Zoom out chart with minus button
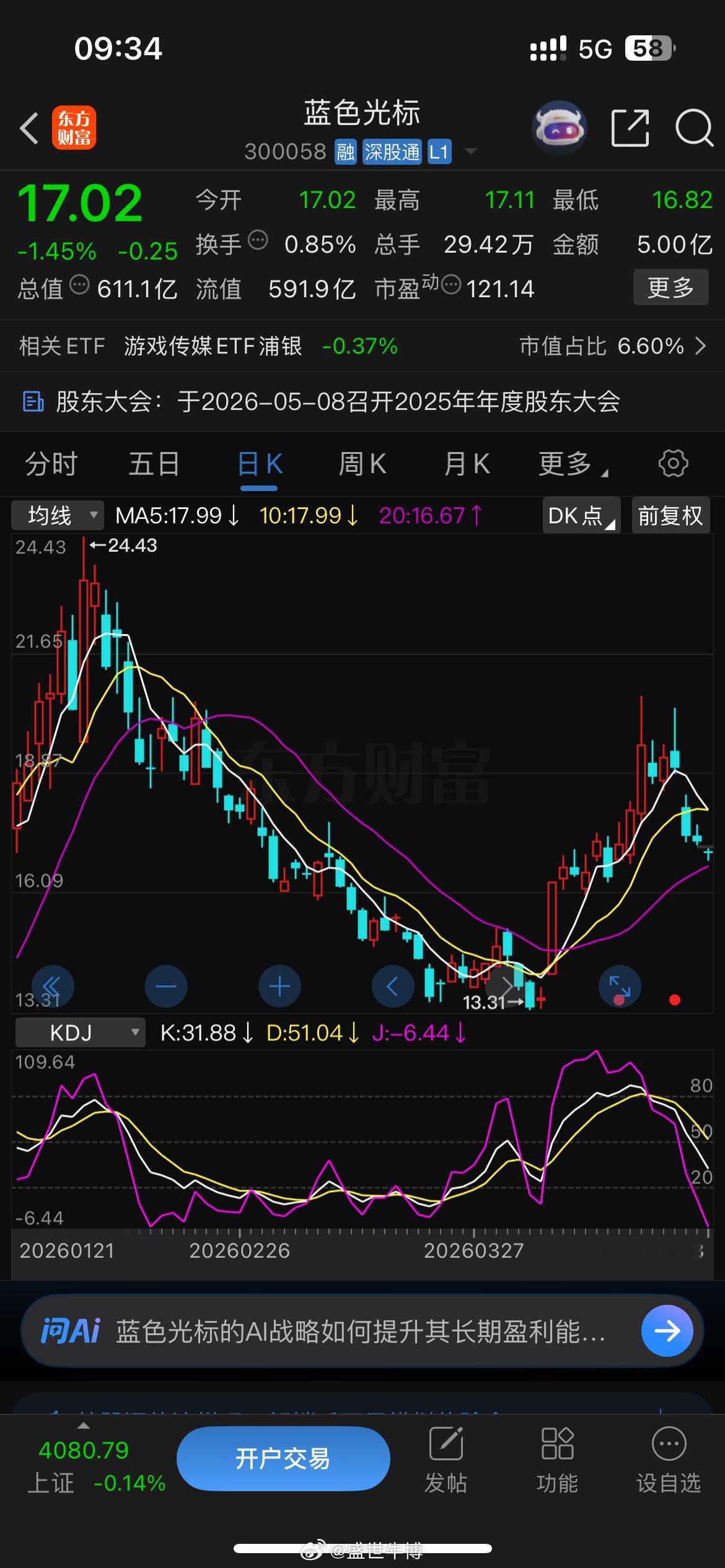The image size is (725, 1568). 166,986
